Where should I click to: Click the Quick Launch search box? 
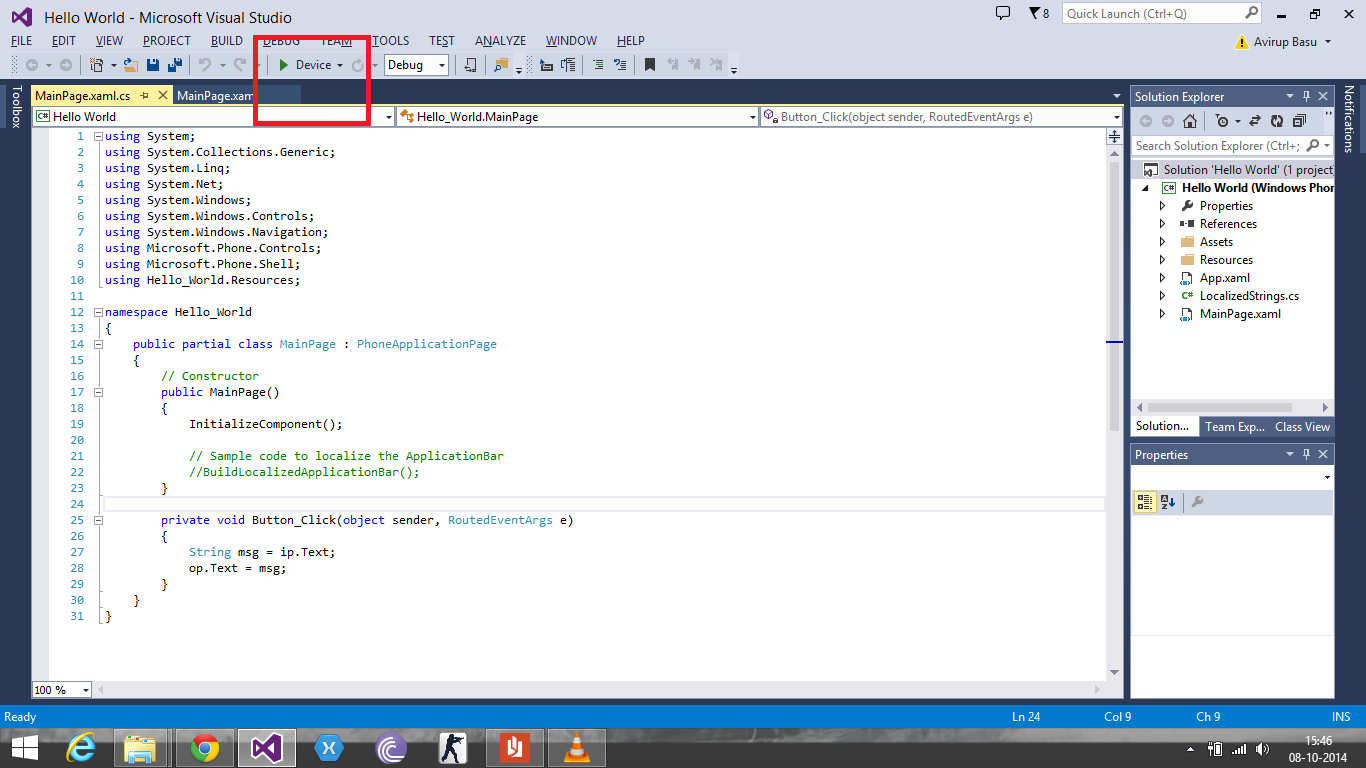[x=1162, y=14]
